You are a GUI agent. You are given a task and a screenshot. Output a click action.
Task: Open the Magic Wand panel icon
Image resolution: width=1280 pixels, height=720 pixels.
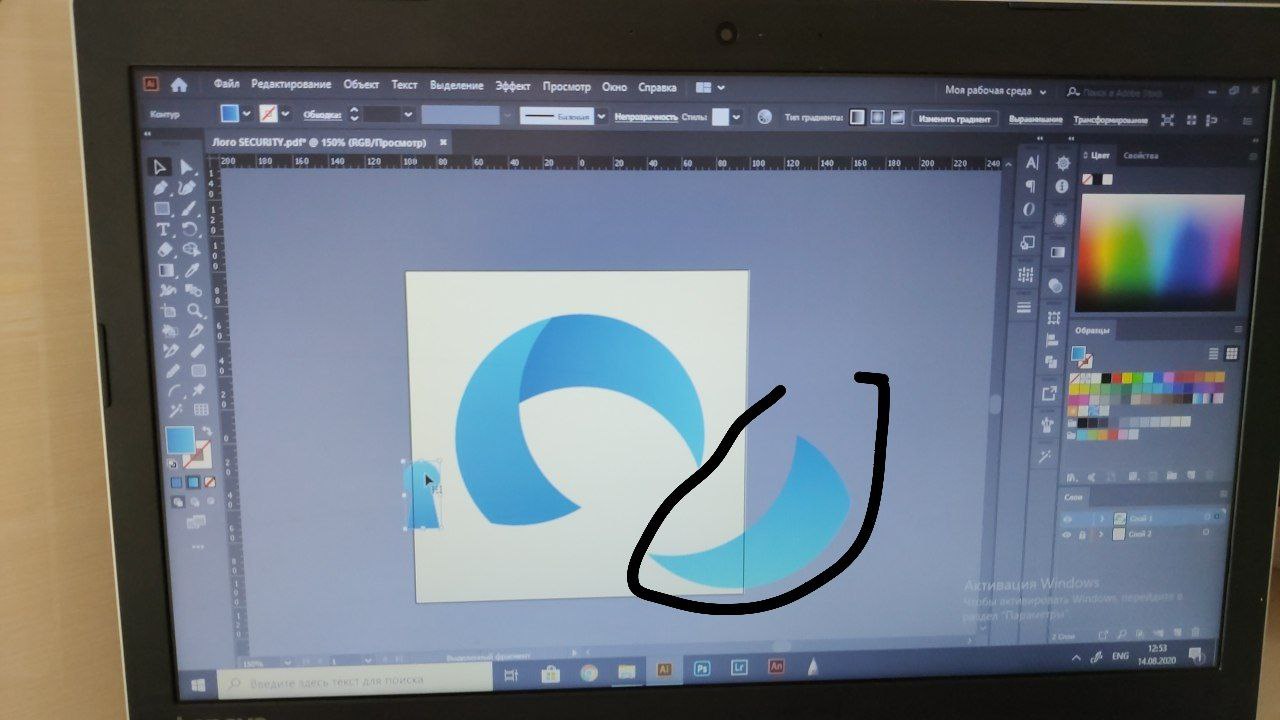[1046, 456]
